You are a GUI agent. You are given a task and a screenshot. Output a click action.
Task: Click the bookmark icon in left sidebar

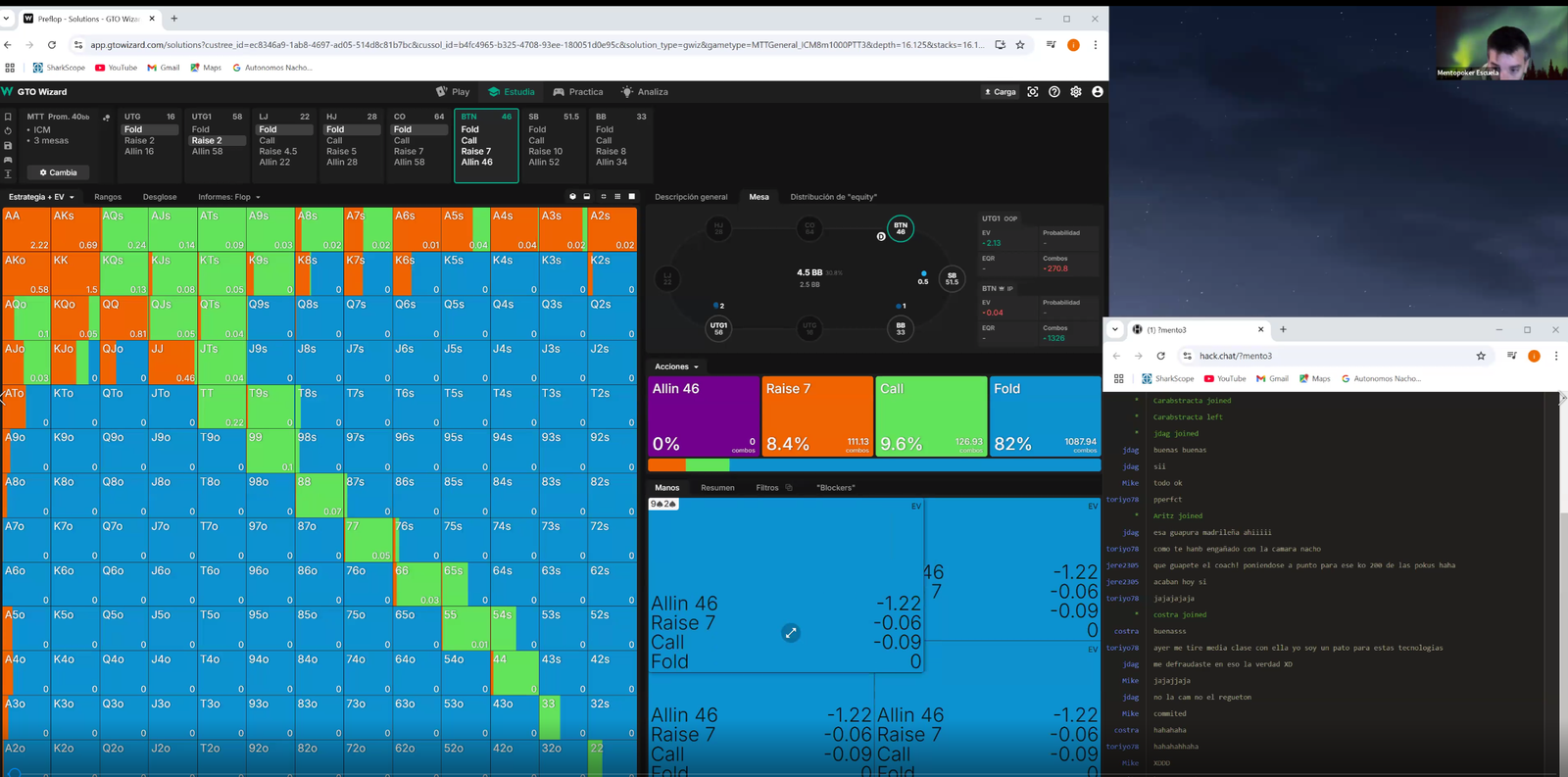[x=8, y=117]
